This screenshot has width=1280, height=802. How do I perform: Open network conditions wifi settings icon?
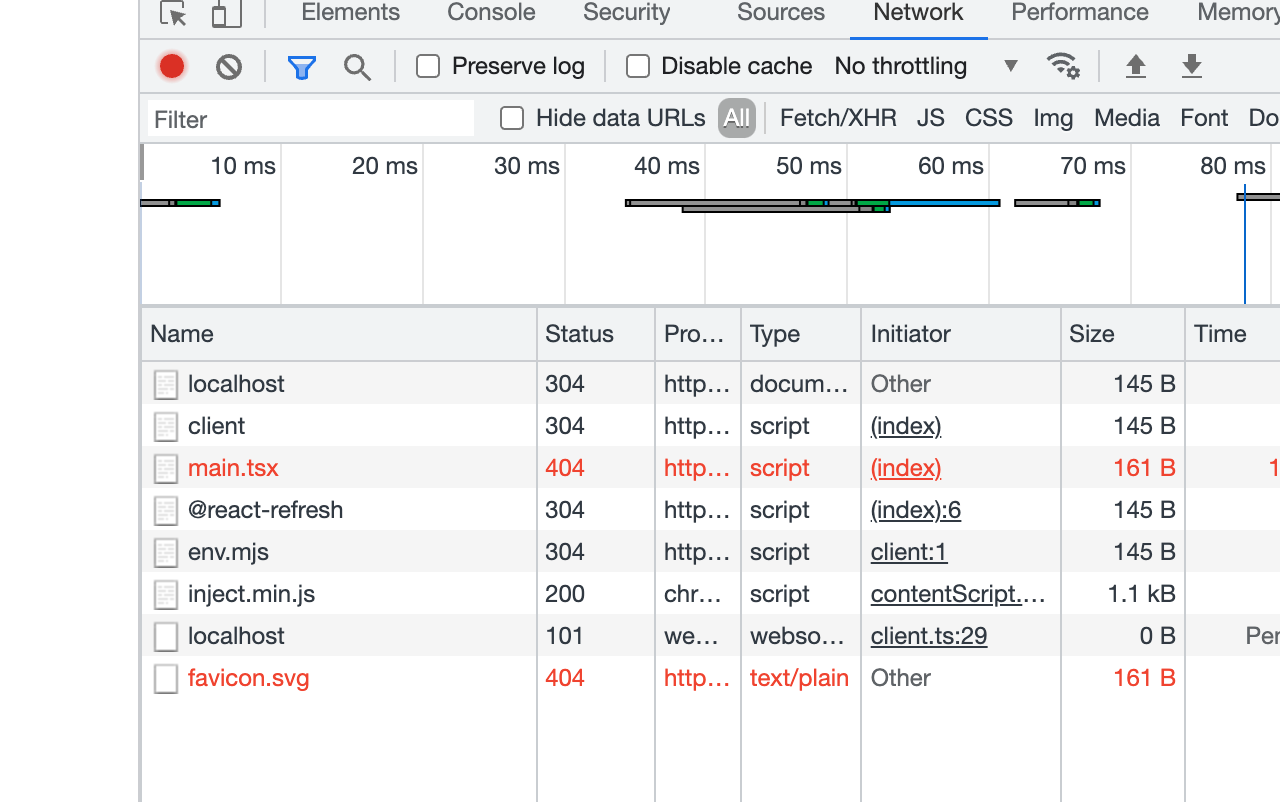pos(1062,66)
